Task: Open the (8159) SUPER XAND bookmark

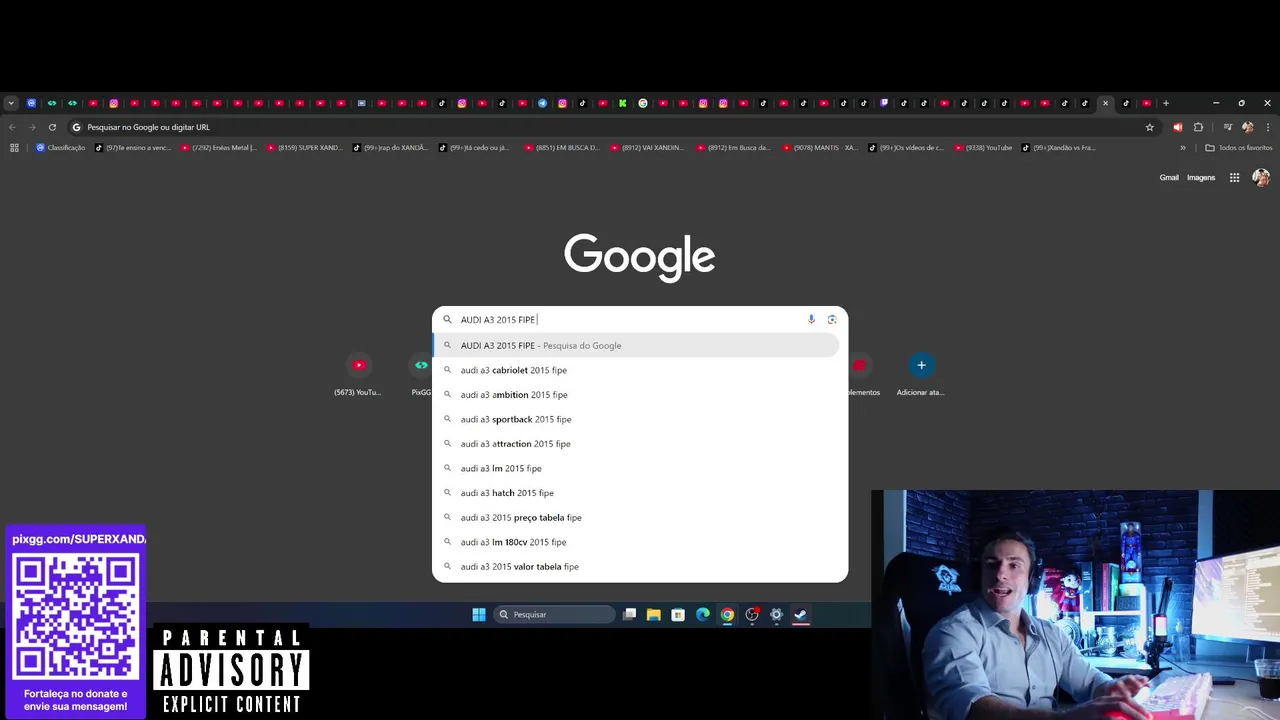Action: coord(305,148)
